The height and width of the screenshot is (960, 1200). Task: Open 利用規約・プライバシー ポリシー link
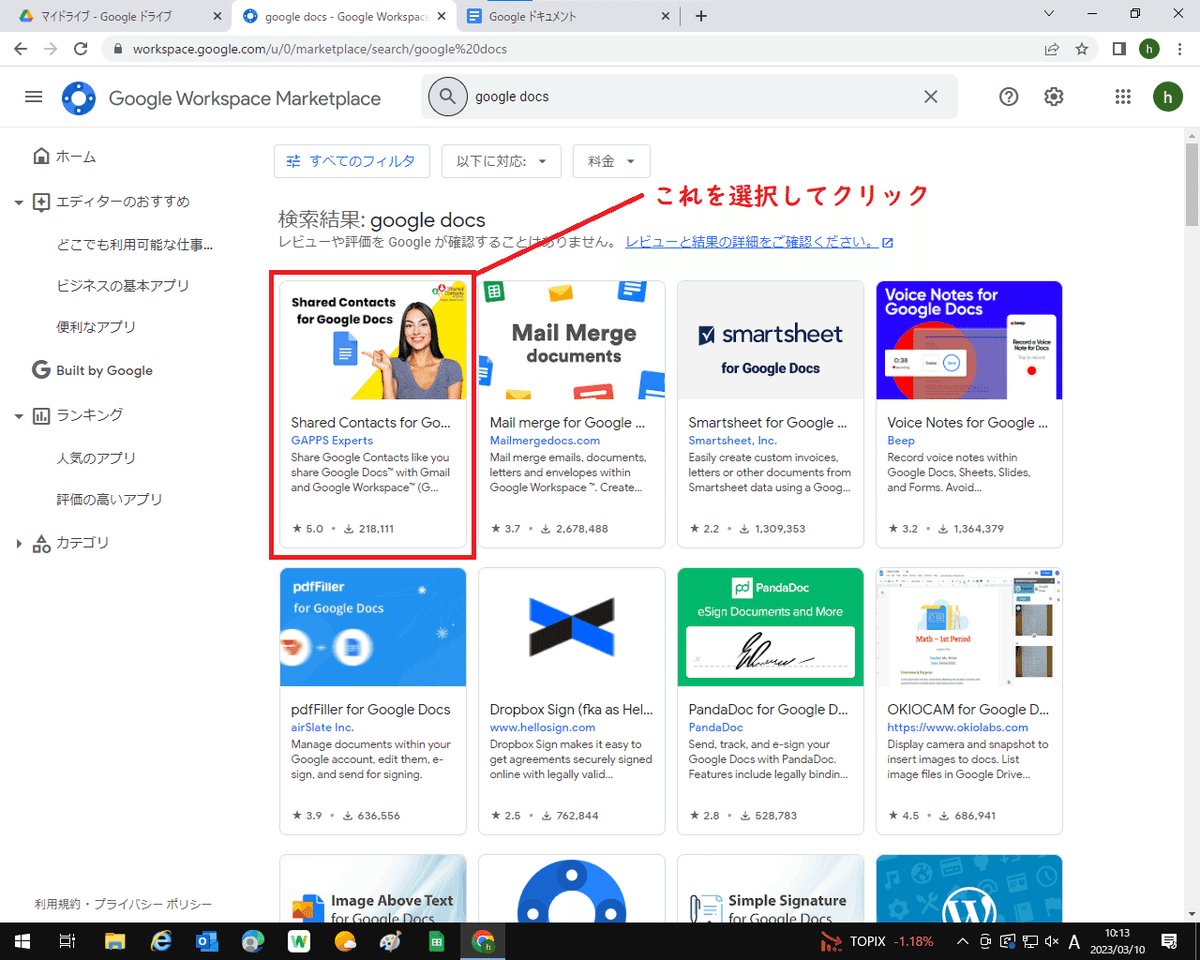point(123,904)
